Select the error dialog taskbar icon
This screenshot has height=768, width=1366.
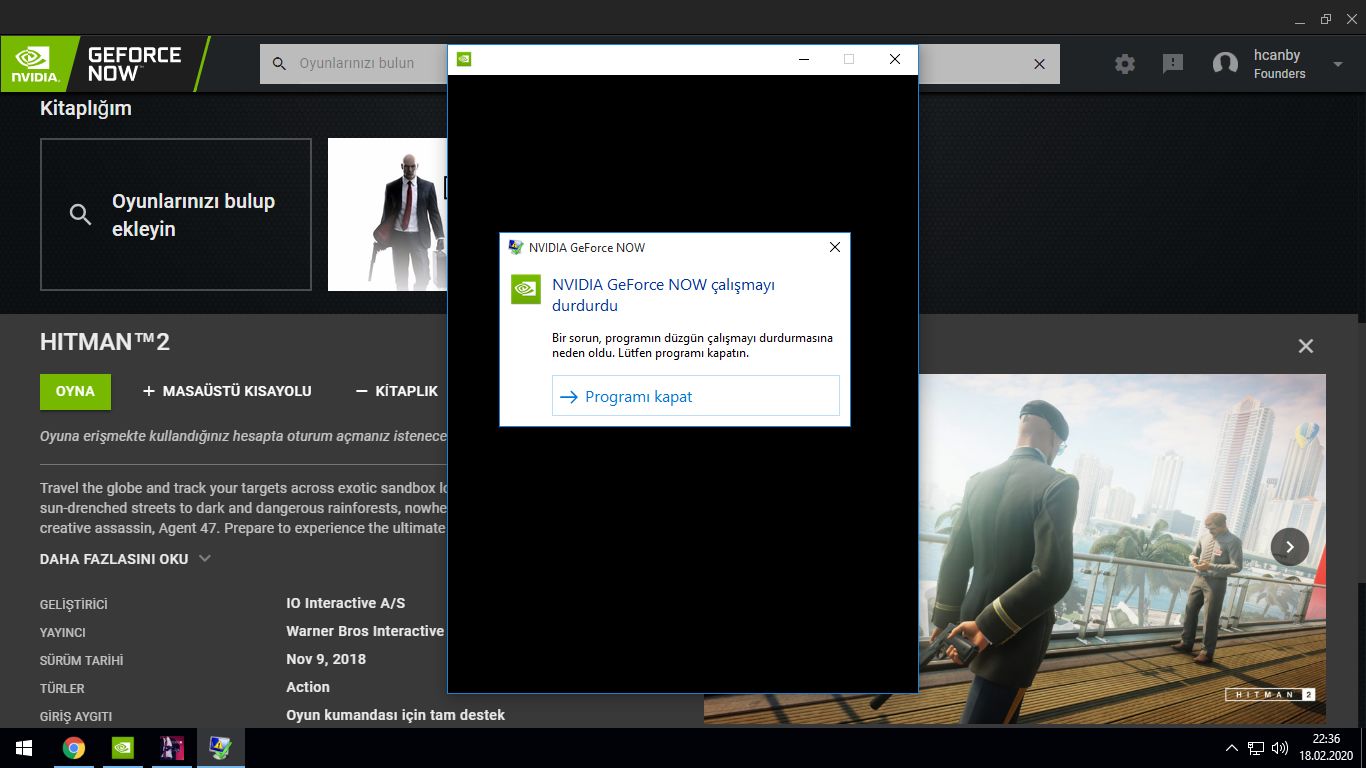point(220,748)
